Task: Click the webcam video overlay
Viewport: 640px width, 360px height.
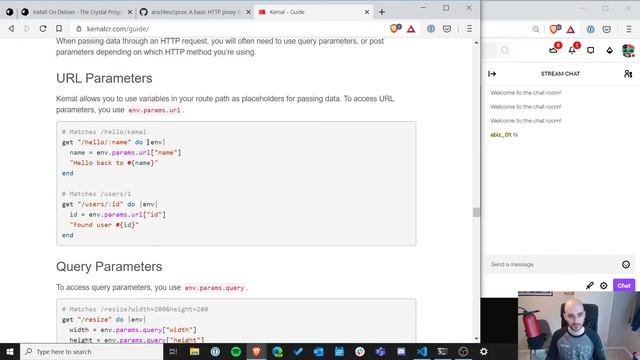Action: coord(579,326)
